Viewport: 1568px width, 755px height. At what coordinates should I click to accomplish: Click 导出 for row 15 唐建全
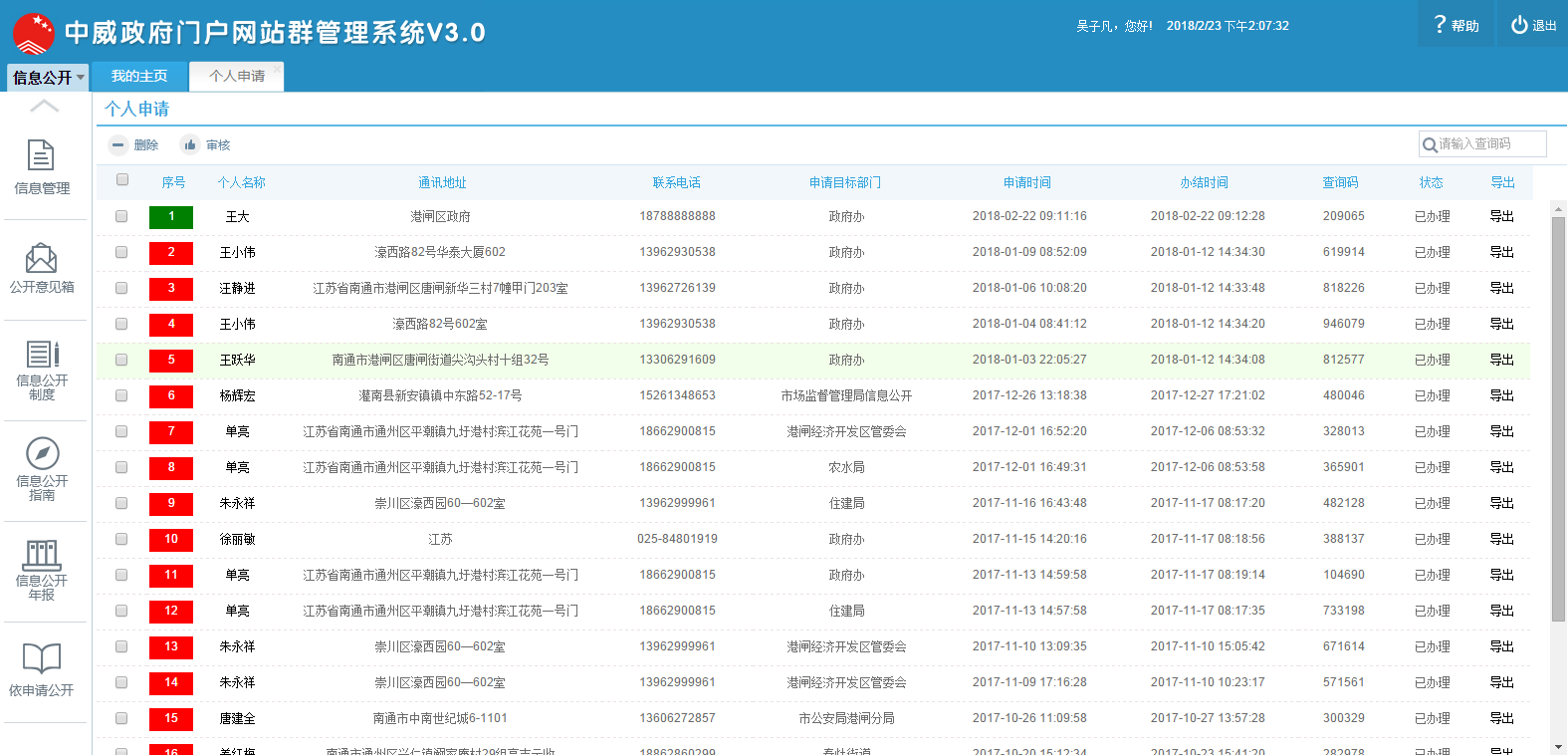pyautogui.click(x=1501, y=718)
